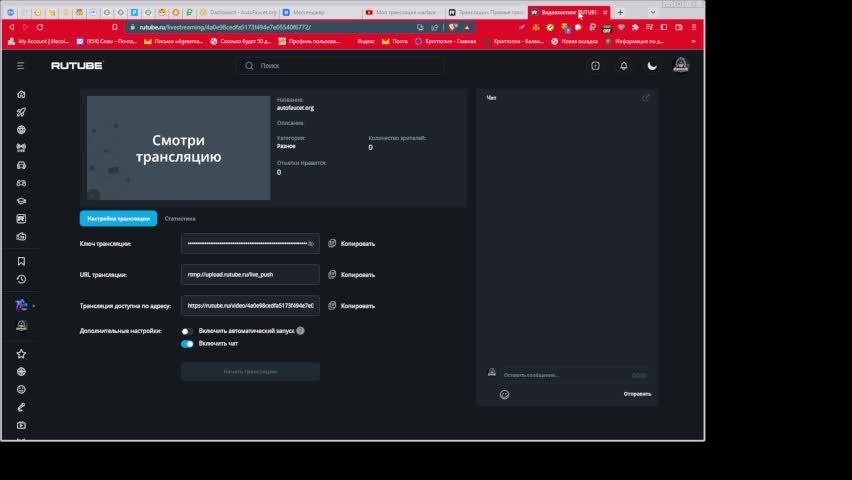Click the RUTUBE logo
The image size is (852, 480).
77,66
